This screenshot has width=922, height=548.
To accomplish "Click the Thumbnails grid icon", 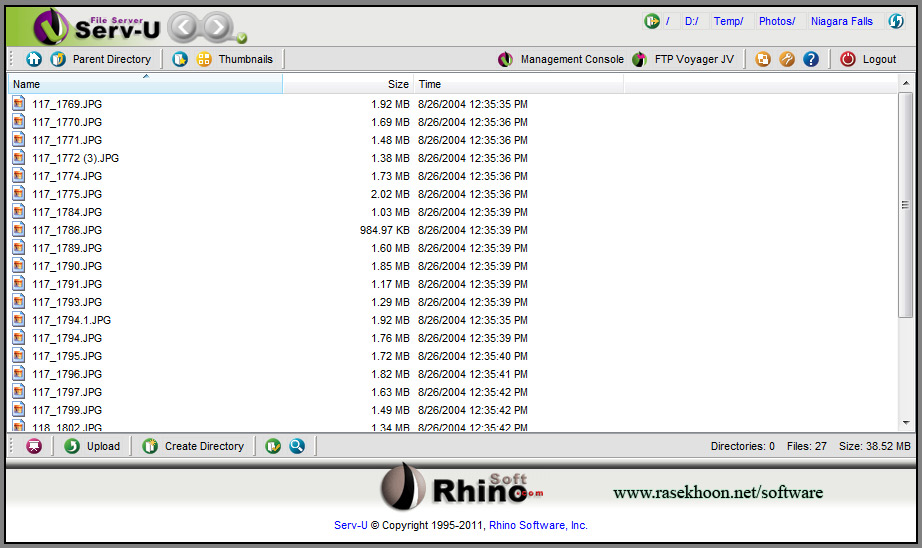I will 204,59.
